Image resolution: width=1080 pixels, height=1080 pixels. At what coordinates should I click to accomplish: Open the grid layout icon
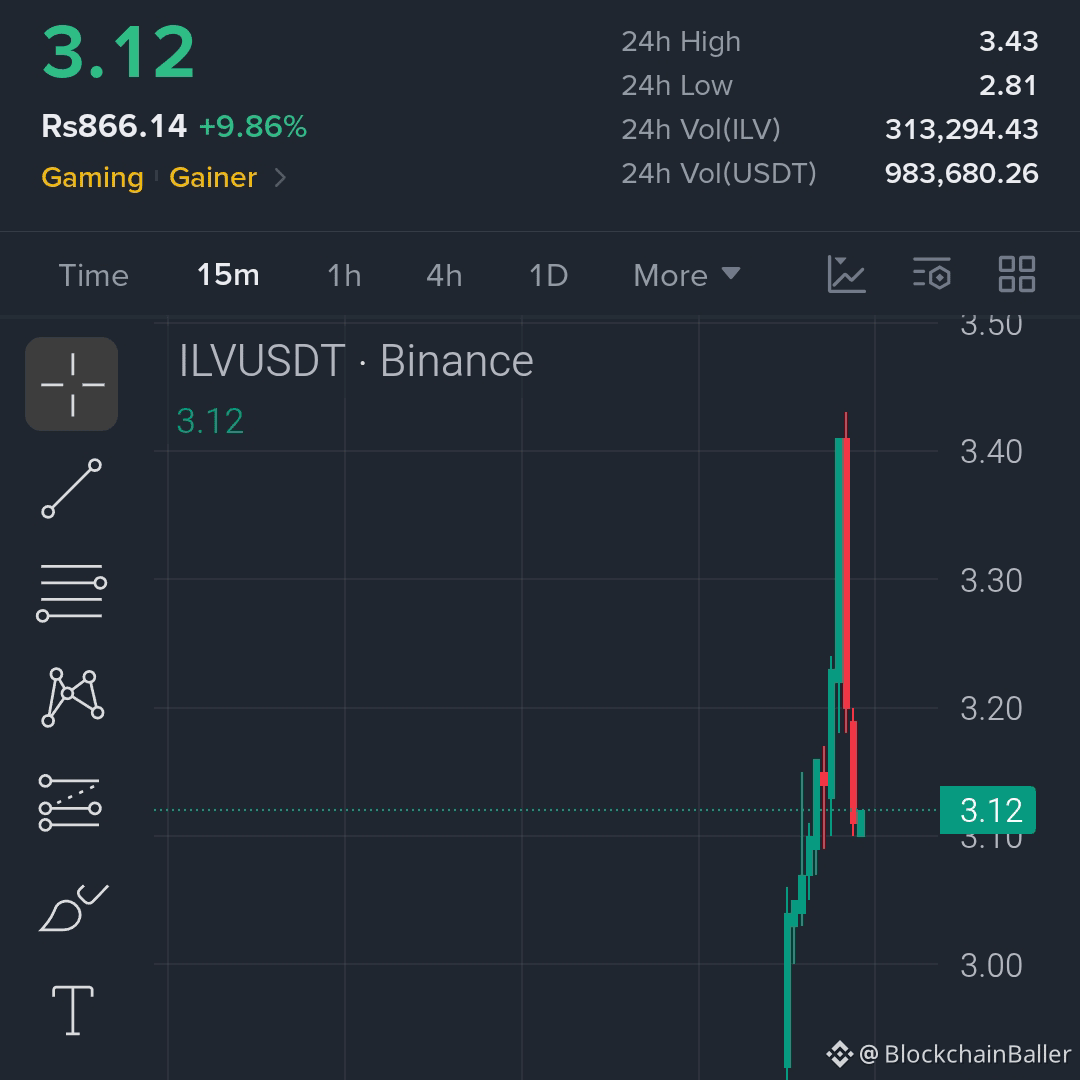(x=1017, y=274)
